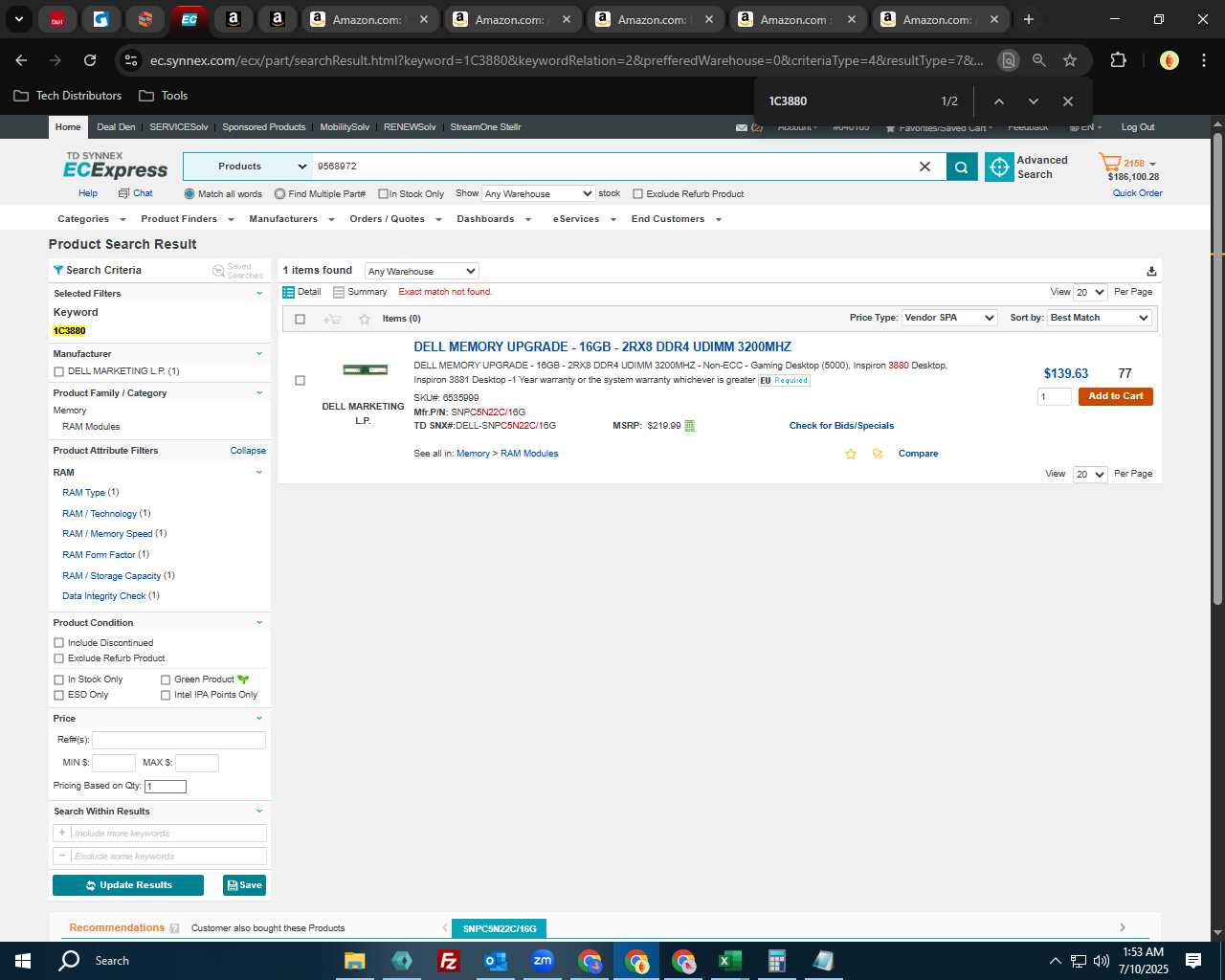Open Zoom from the taskbar
Screen dimensions: 1225x980
[x=543, y=961]
